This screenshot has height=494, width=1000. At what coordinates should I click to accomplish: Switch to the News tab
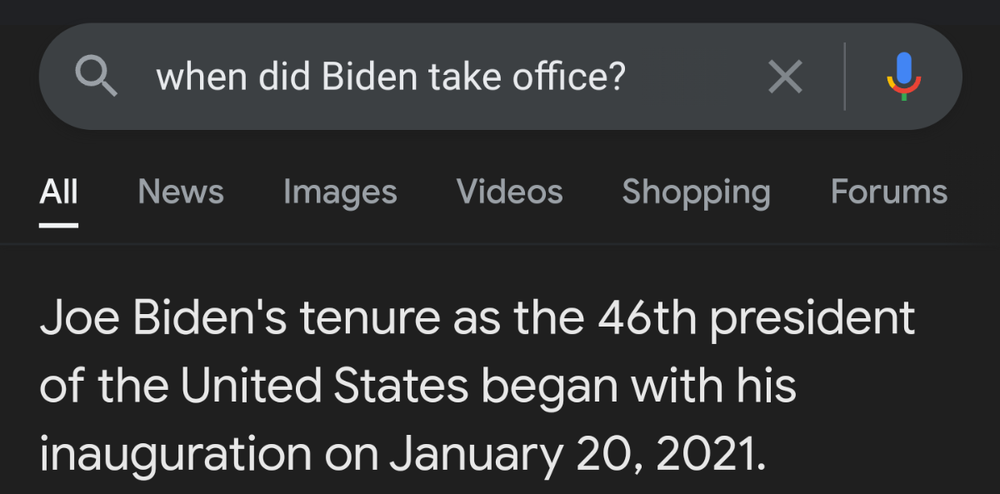(180, 191)
